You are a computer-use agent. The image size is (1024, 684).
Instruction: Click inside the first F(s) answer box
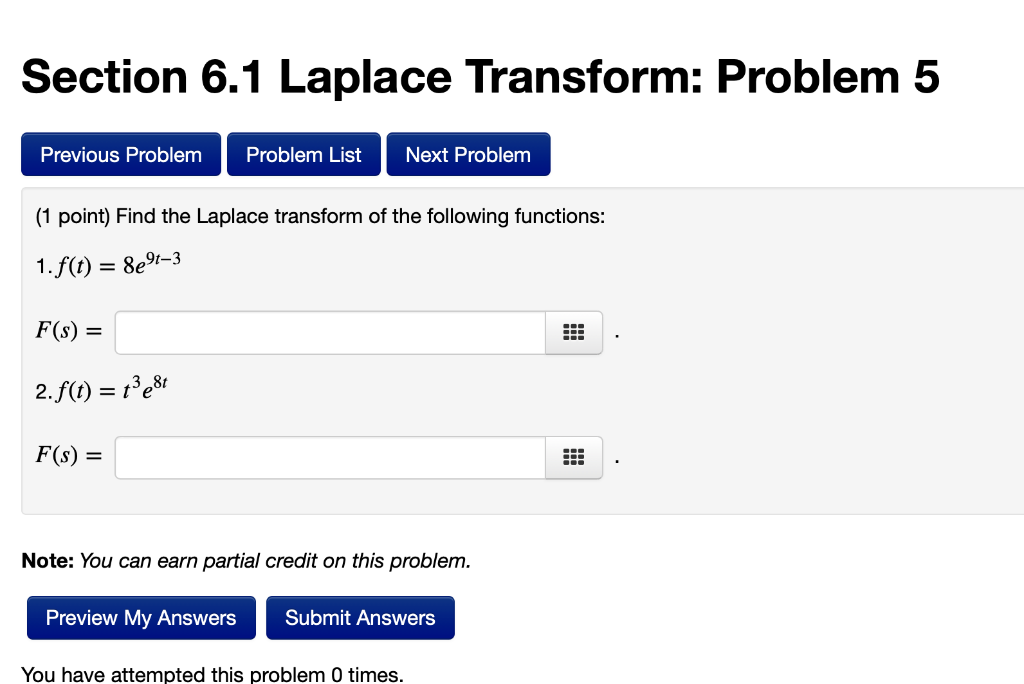(x=328, y=332)
